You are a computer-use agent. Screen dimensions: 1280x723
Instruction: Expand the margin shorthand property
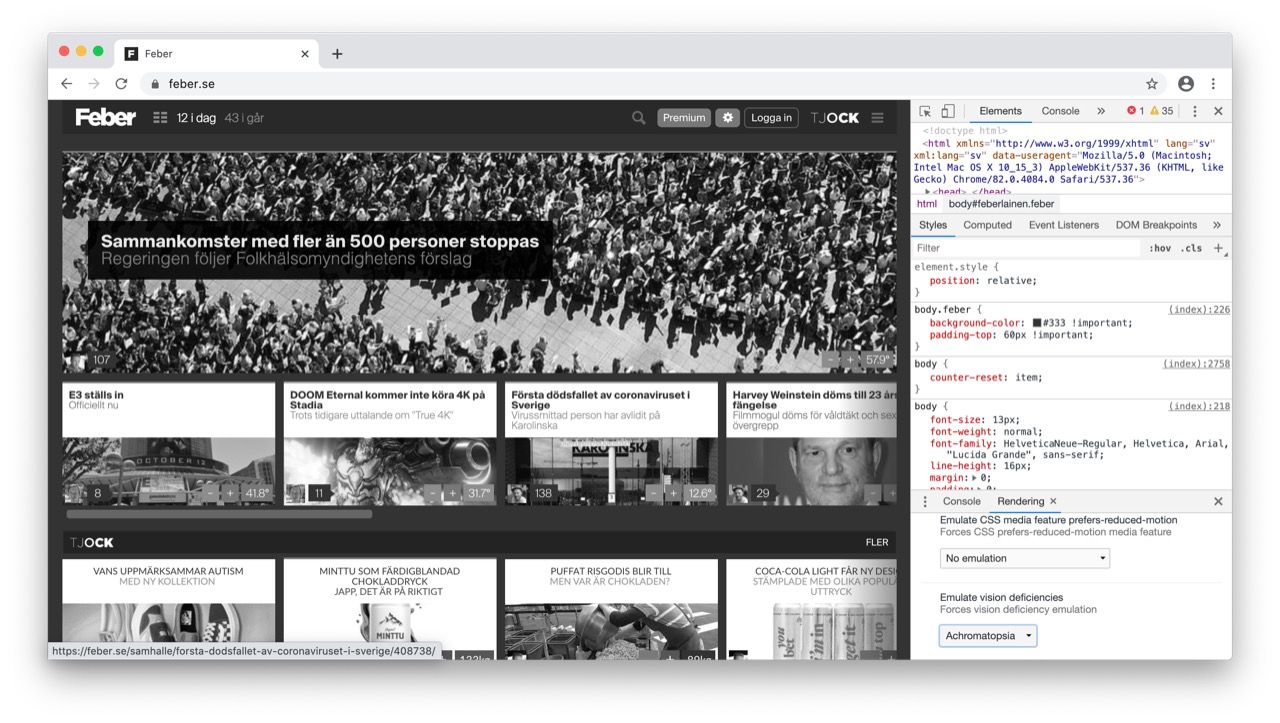click(975, 478)
